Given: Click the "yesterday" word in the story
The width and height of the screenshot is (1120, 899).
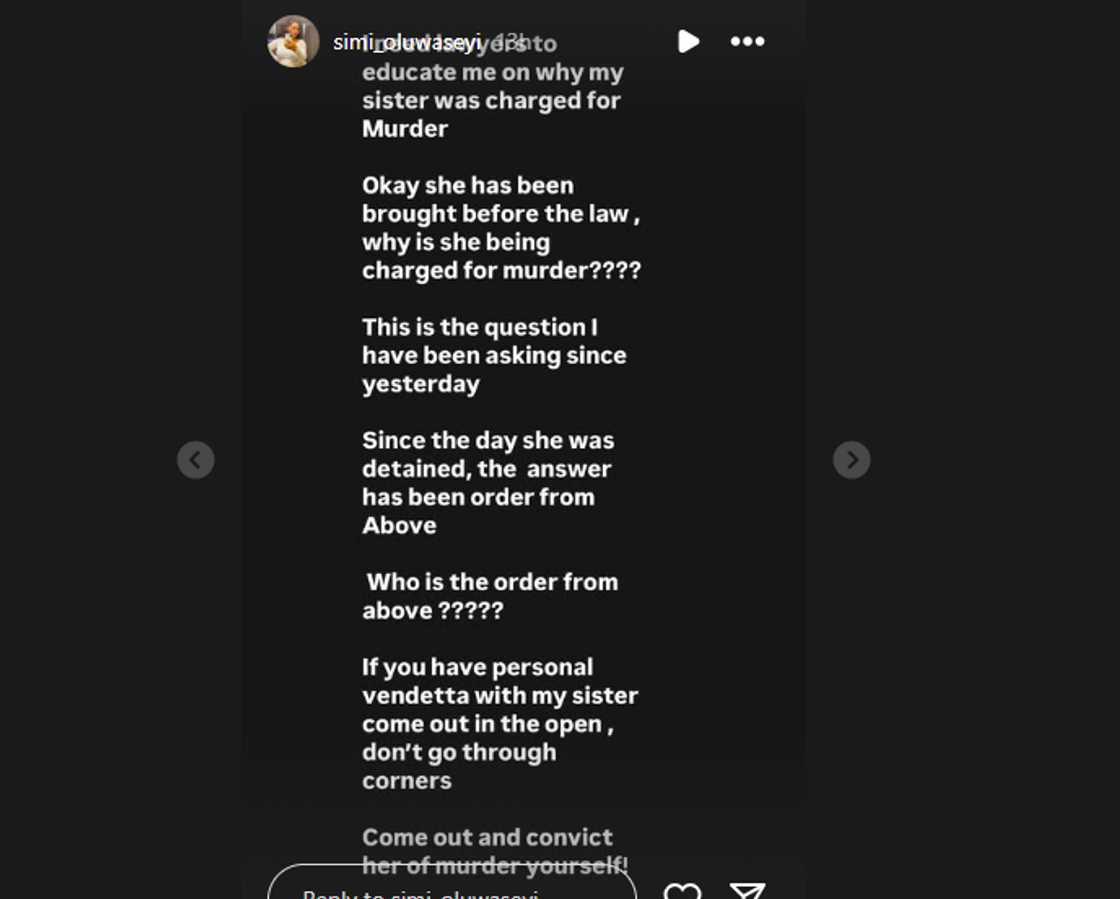Looking at the screenshot, I should (421, 385).
